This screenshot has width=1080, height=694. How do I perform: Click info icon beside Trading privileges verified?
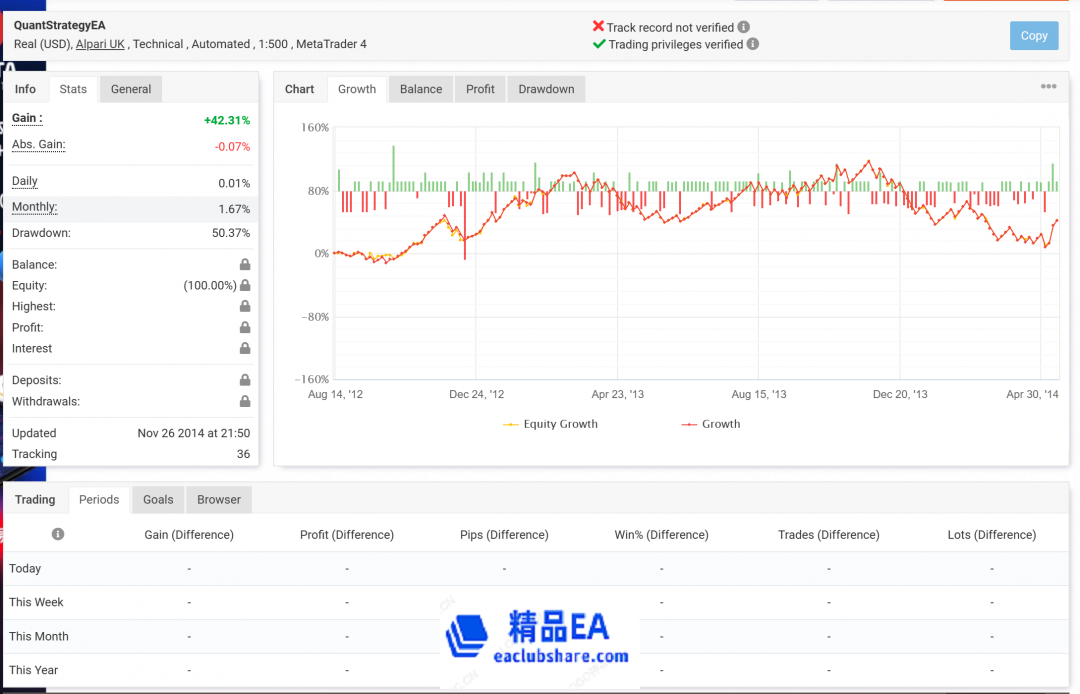point(753,44)
